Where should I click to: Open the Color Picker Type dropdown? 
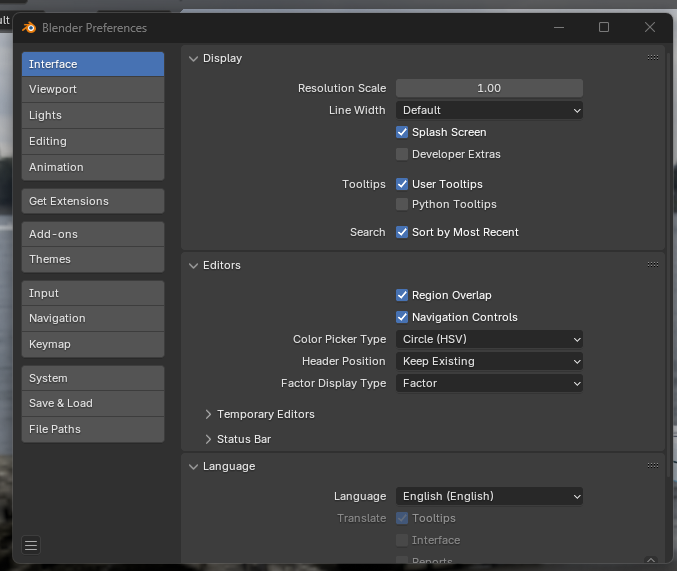coord(489,339)
